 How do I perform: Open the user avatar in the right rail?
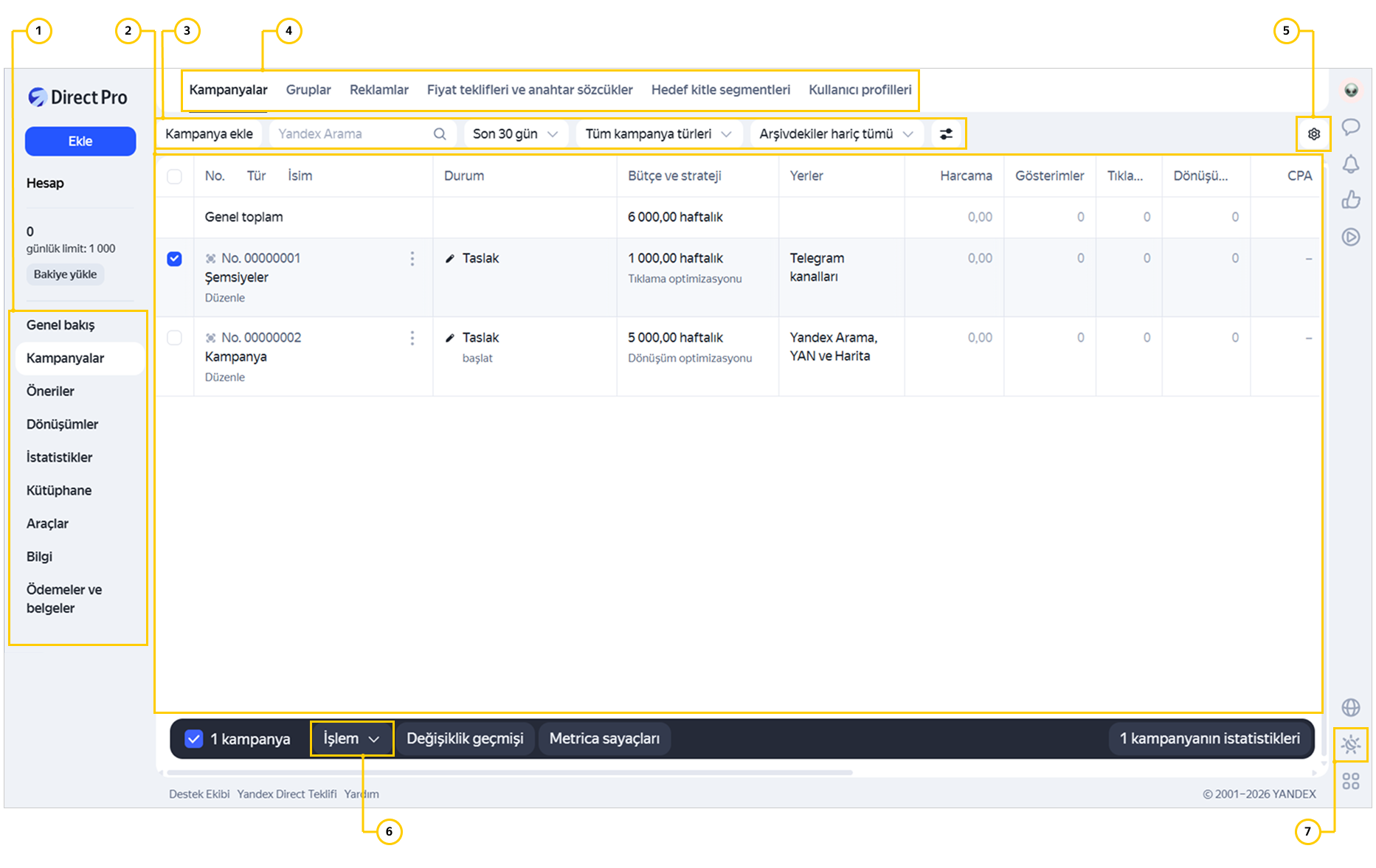(1351, 90)
